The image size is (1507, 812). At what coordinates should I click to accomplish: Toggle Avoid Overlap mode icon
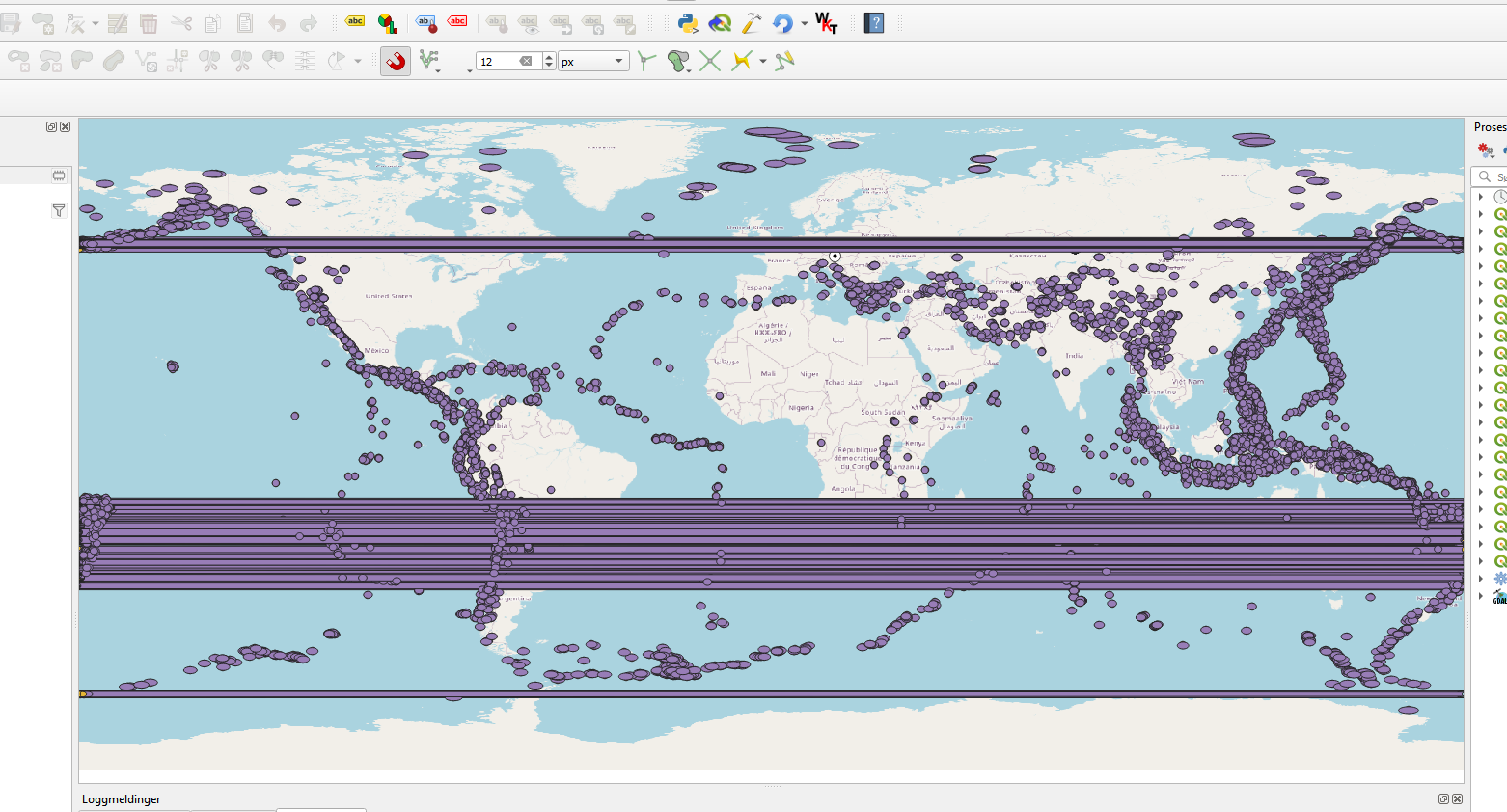tap(679, 62)
